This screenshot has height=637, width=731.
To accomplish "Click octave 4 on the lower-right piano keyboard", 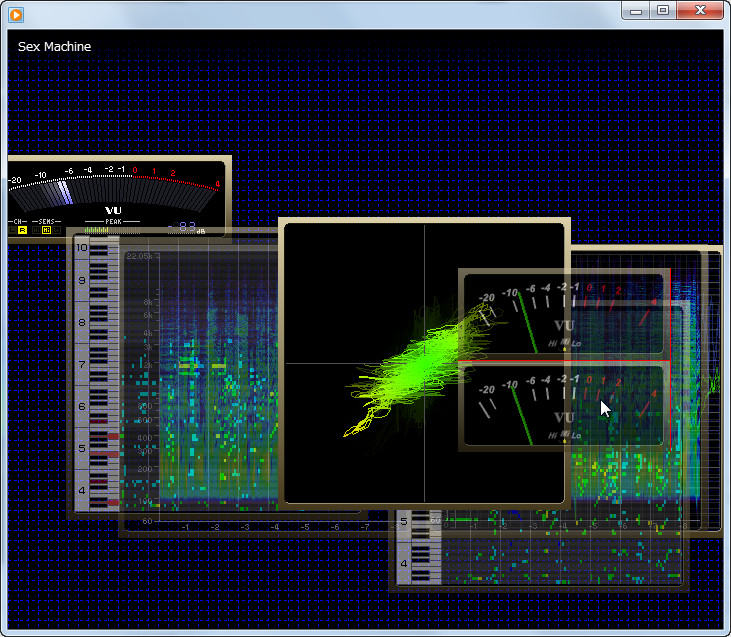I will (404, 563).
